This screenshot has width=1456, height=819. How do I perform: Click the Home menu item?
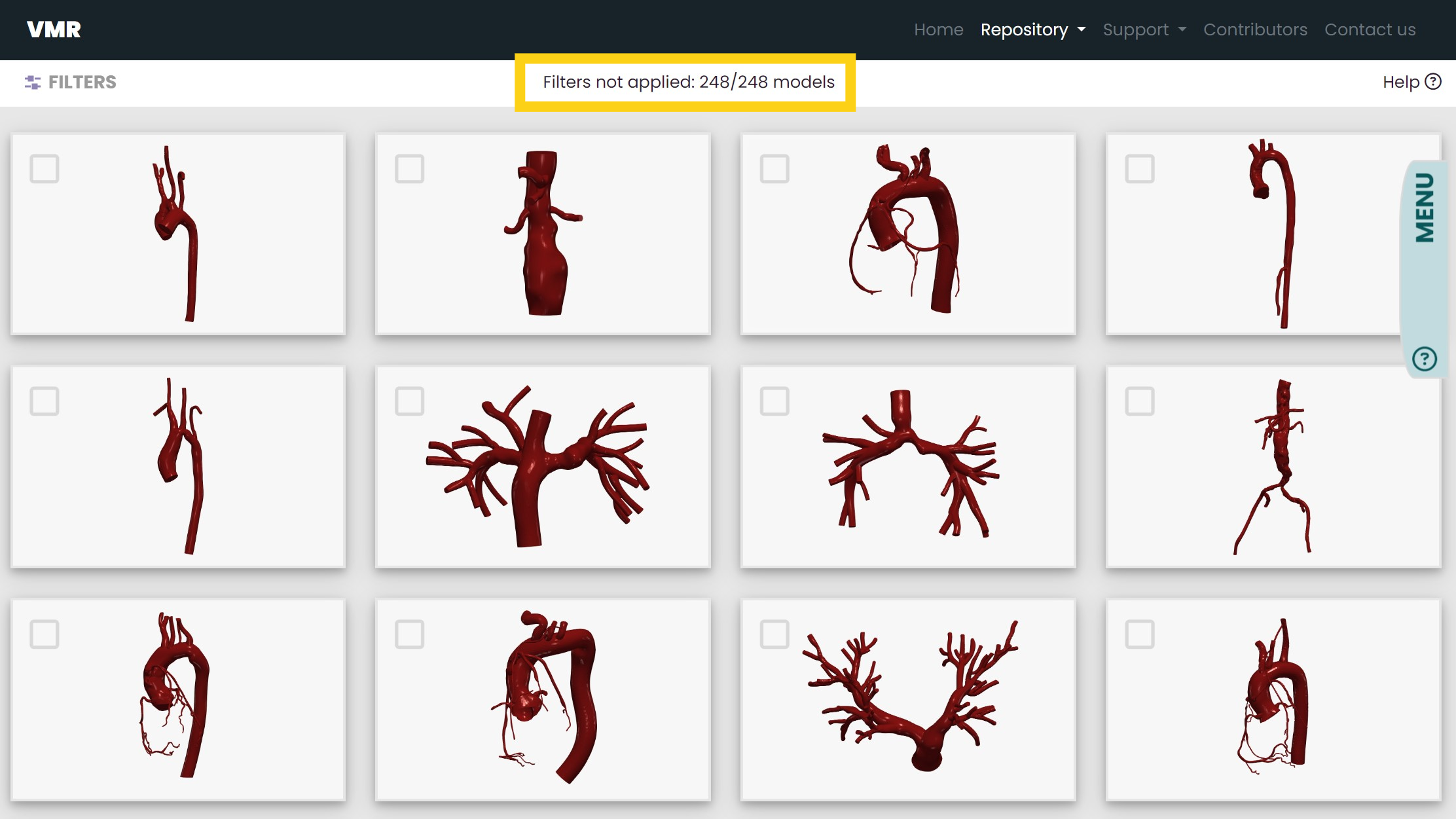(937, 30)
